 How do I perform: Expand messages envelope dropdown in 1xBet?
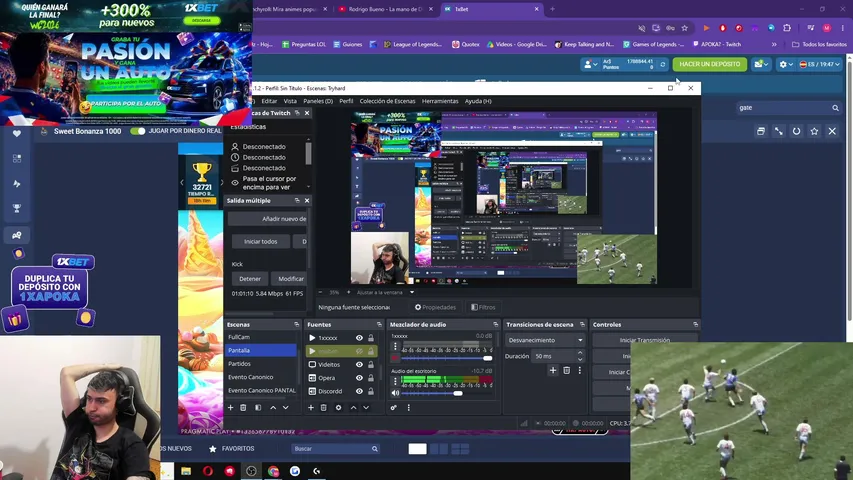761,64
